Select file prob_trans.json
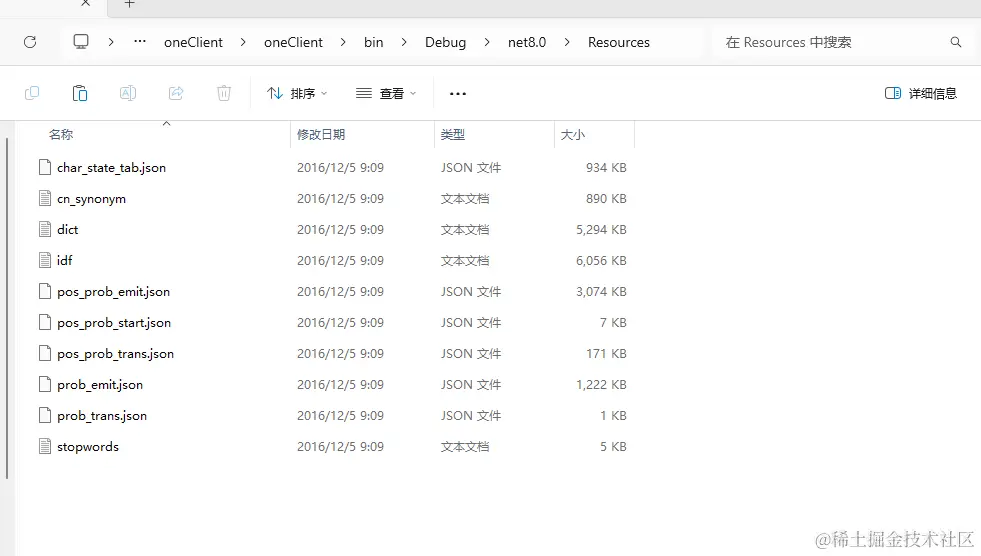The width and height of the screenshot is (981, 556). 102,415
